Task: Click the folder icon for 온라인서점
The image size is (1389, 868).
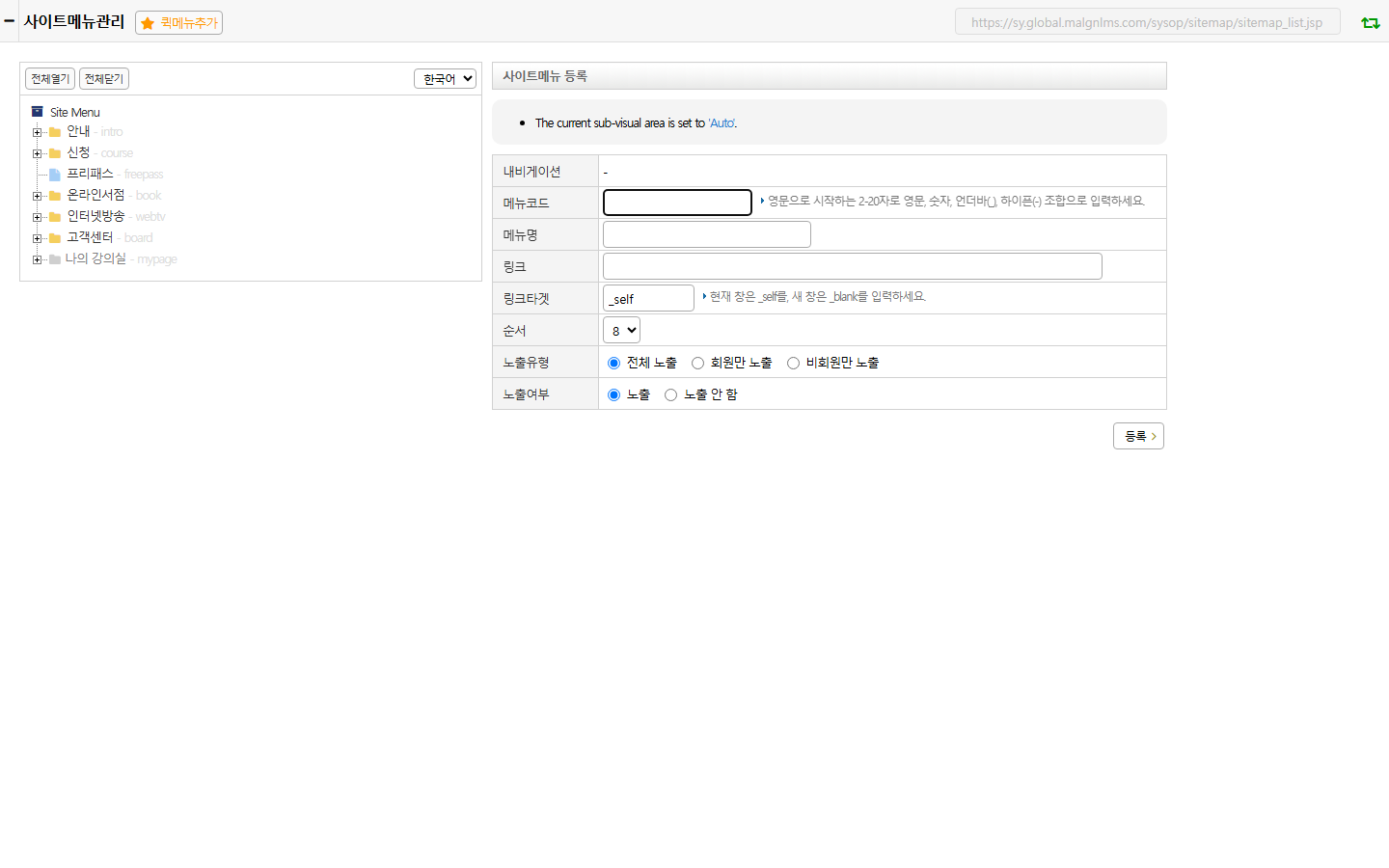Action: click(55, 196)
